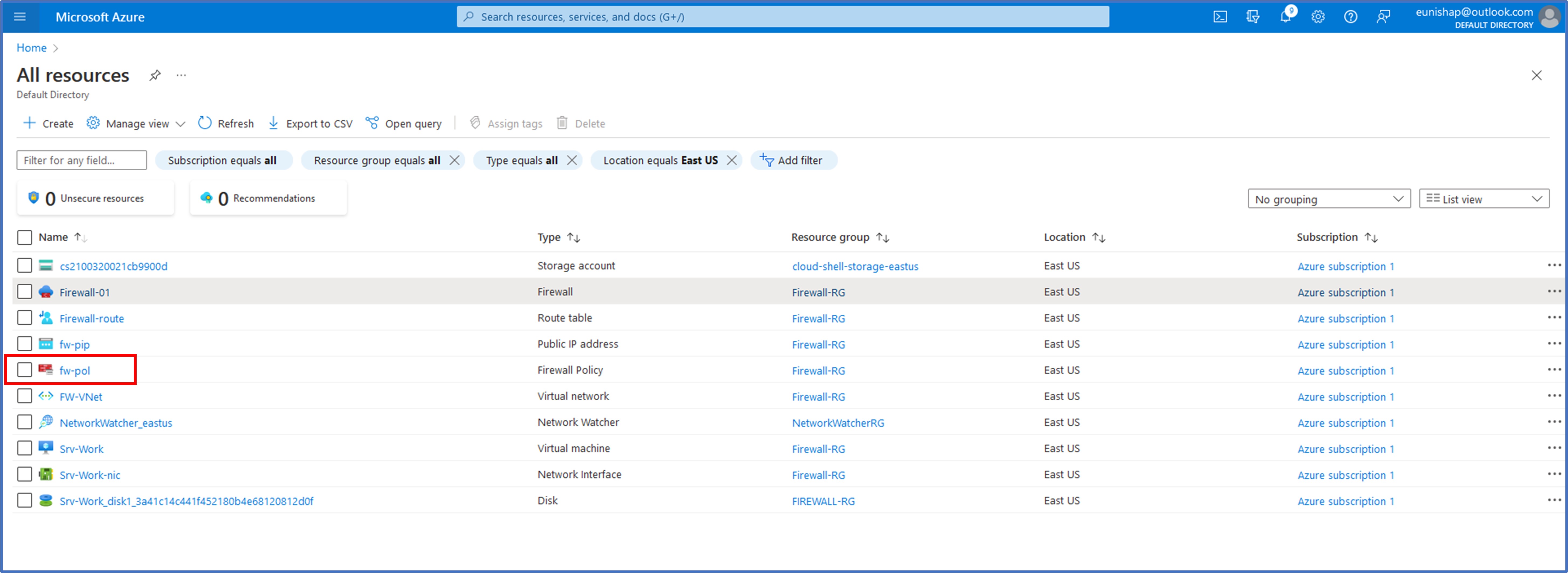The height and width of the screenshot is (573, 1568).
Task: Open the Cloud Shell terminal icon
Action: 1220,16
